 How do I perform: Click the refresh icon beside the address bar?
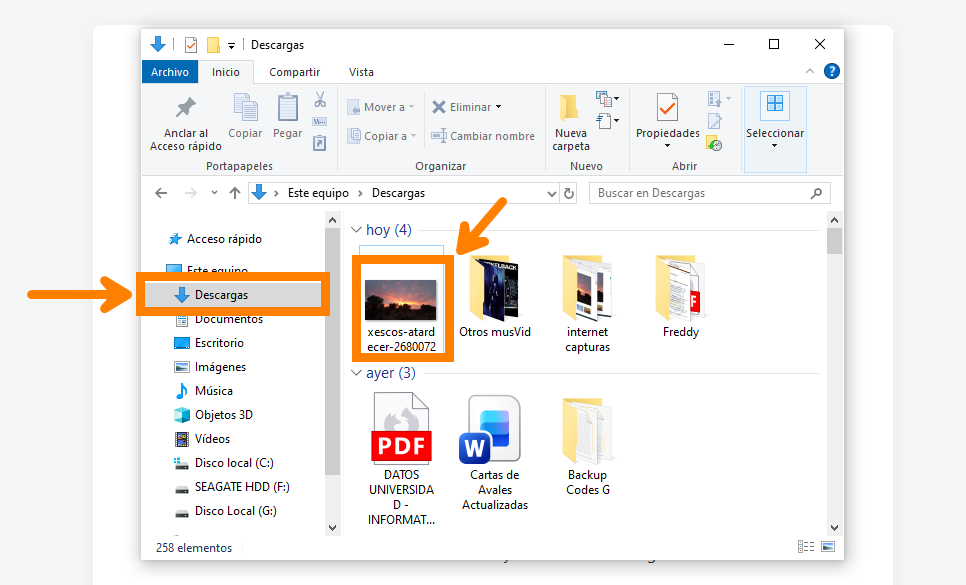pyautogui.click(x=569, y=193)
